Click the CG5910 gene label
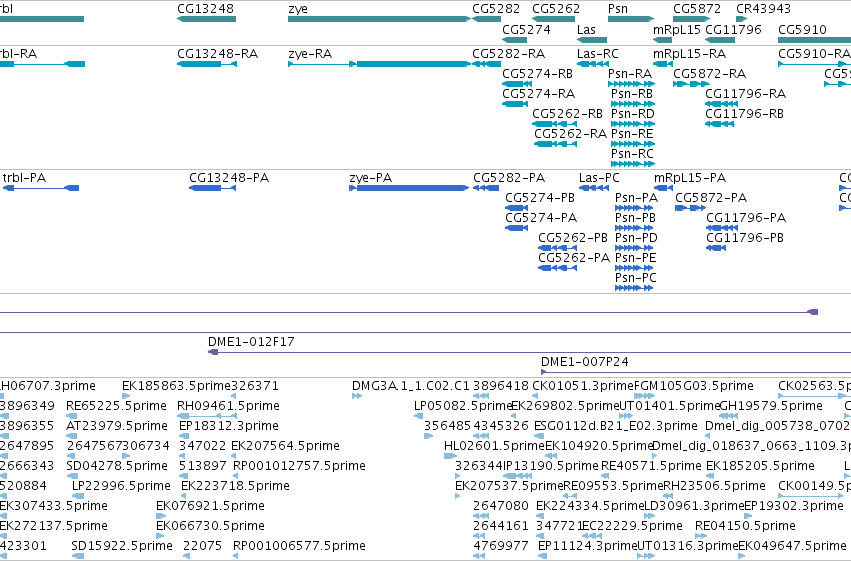 (802, 29)
